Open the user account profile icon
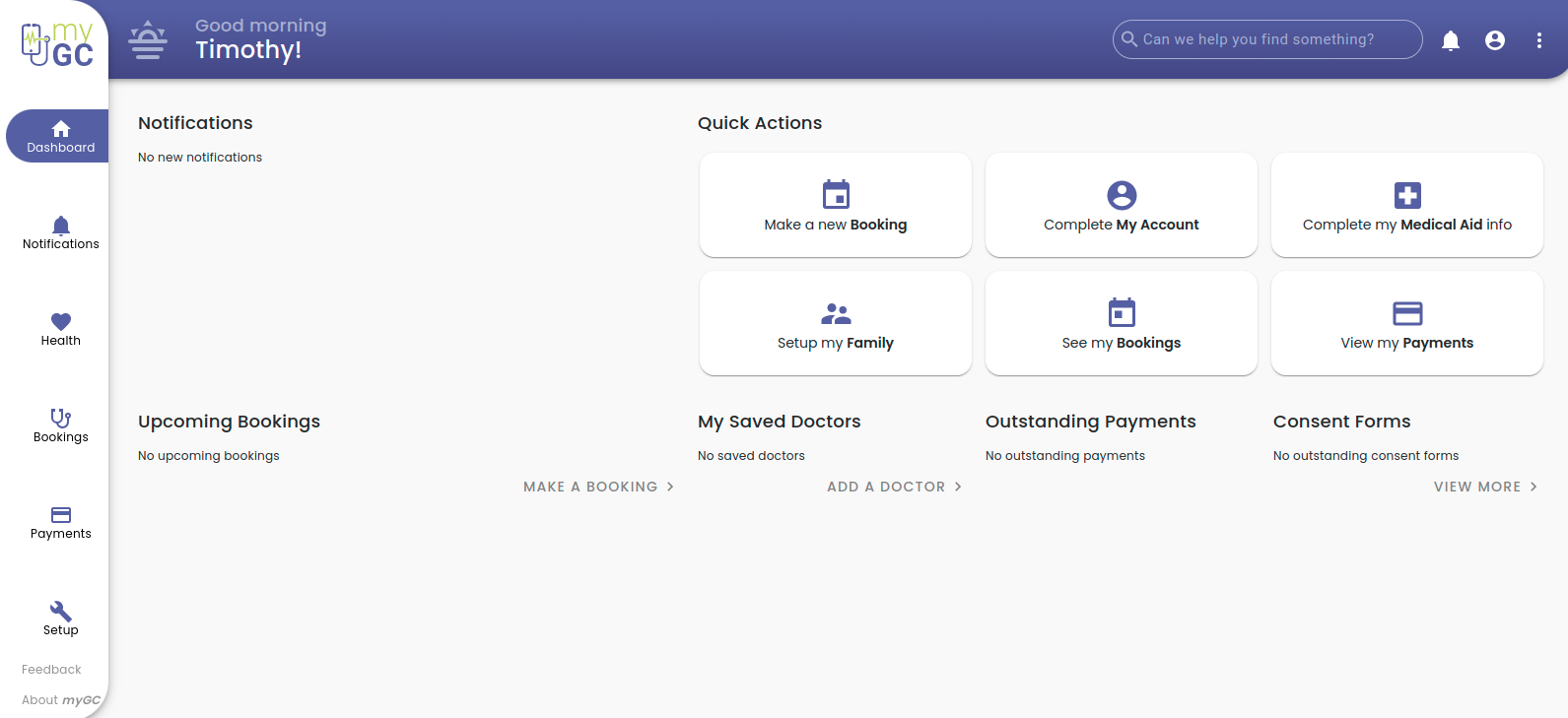This screenshot has width=1568, height=718. pyautogui.click(x=1495, y=40)
